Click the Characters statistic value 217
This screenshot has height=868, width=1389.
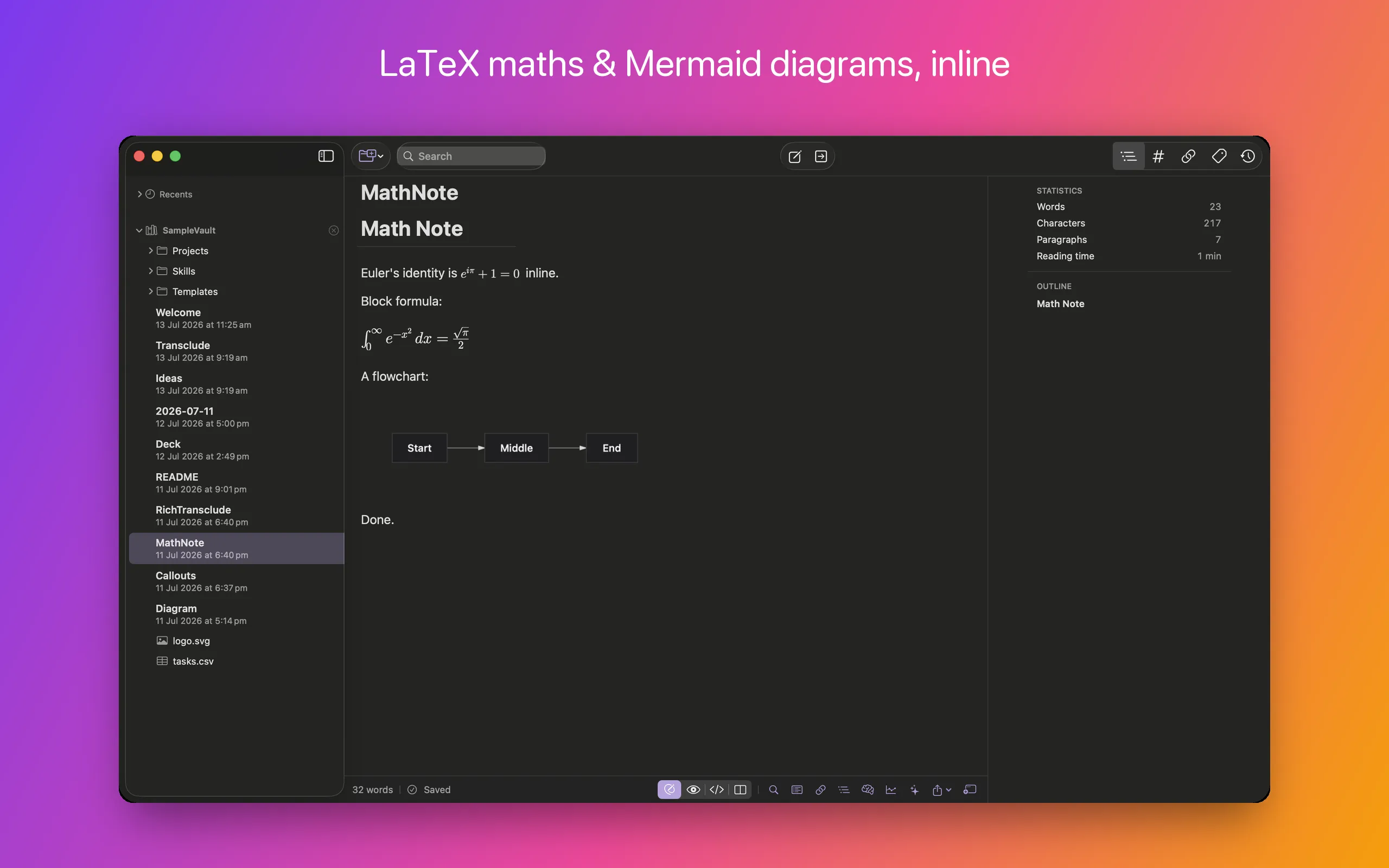[x=1212, y=224]
